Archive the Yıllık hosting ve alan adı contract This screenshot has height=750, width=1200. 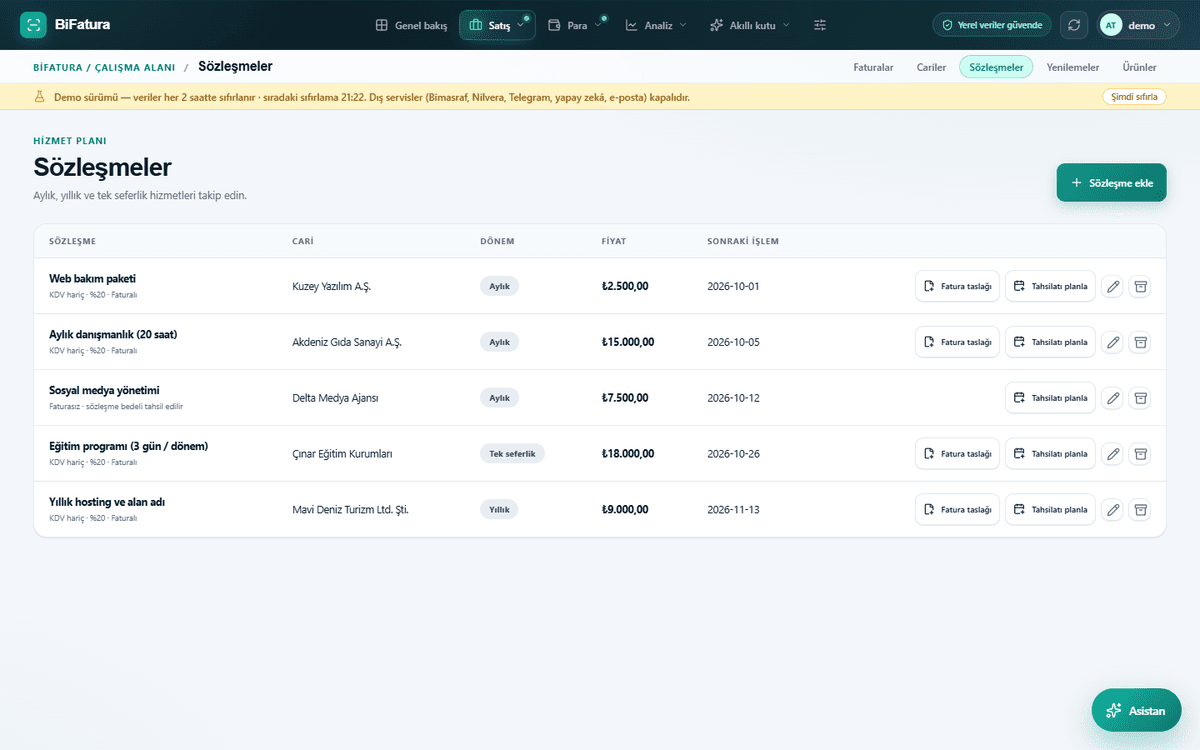[1140, 510]
